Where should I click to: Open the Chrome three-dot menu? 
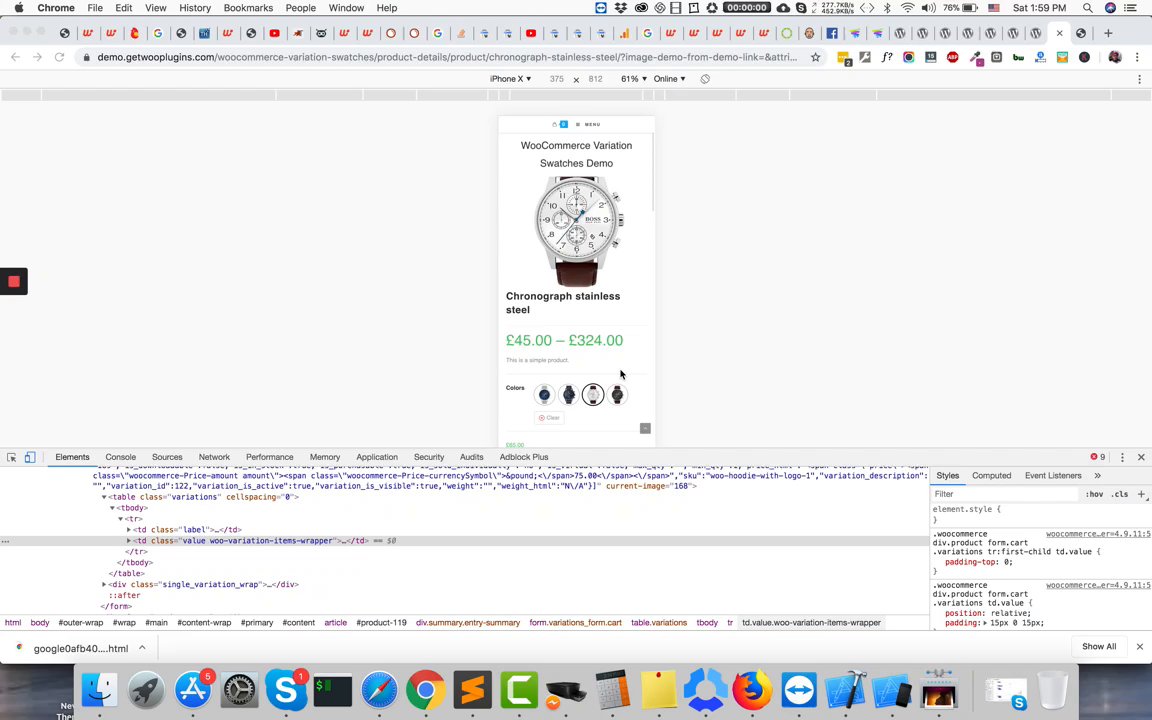(1138, 57)
